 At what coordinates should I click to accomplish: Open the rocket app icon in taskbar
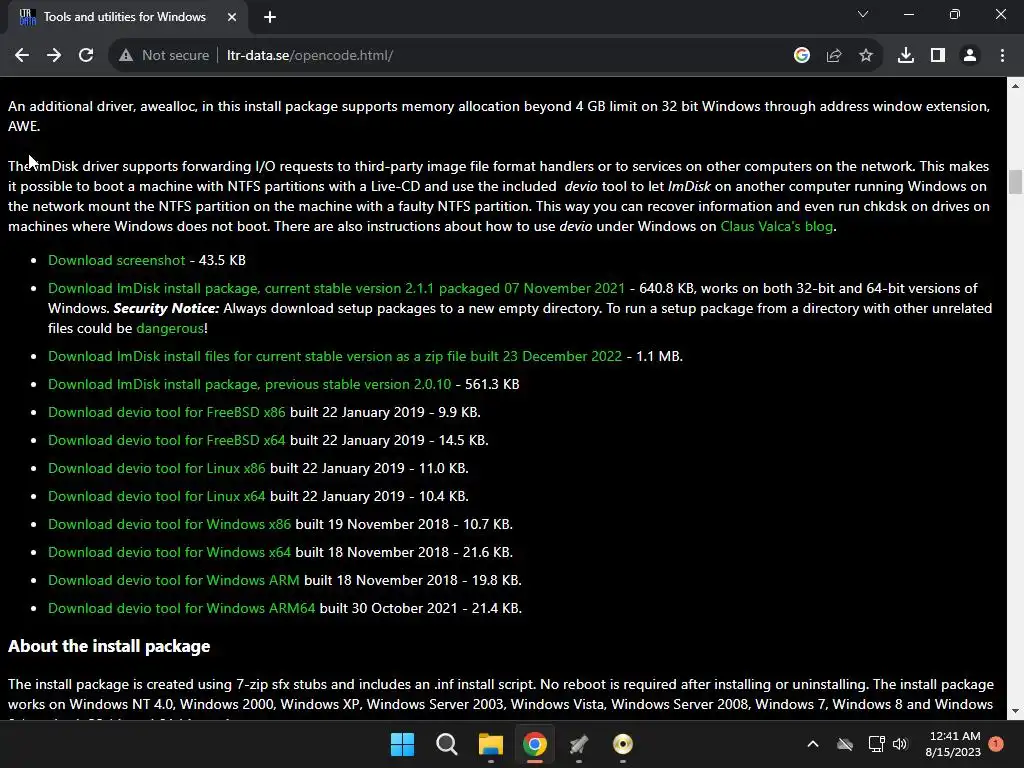coord(579,744)
